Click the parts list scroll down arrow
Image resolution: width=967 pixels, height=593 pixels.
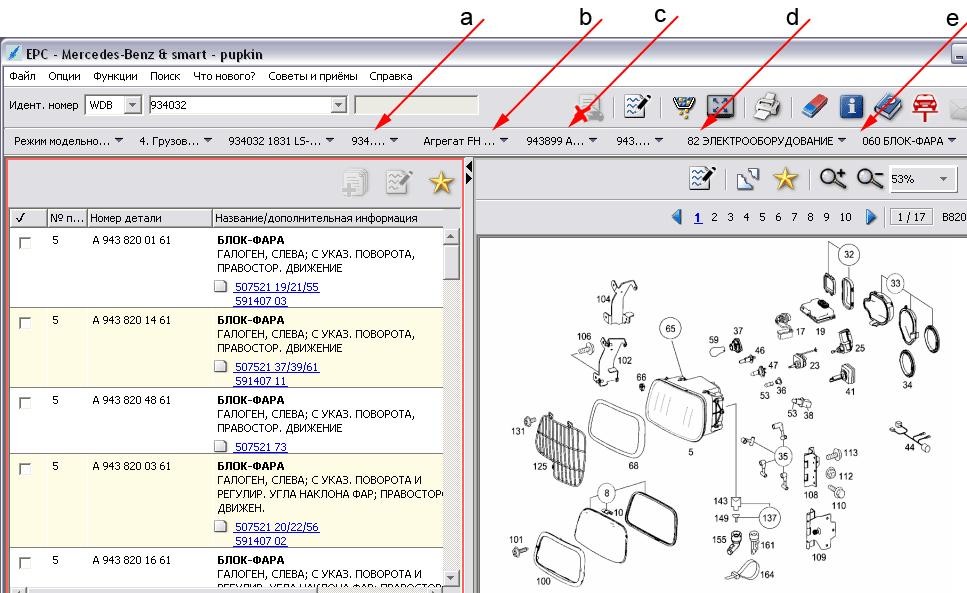coord(451,578)
